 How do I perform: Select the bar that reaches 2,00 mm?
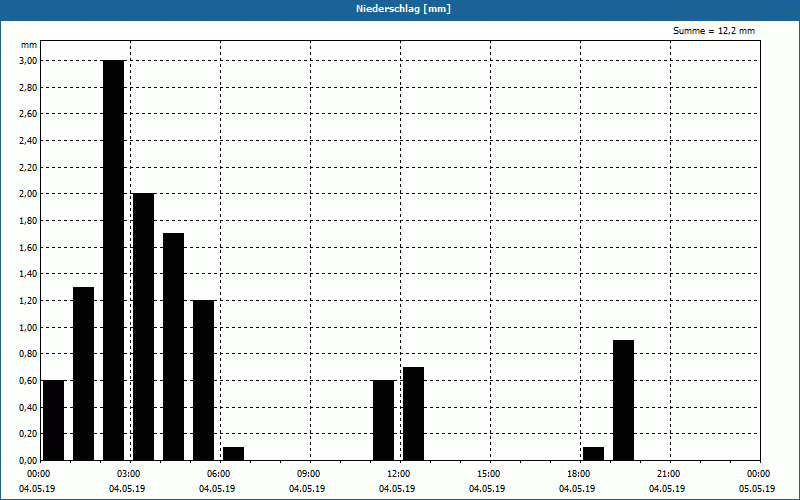point(143,327)
